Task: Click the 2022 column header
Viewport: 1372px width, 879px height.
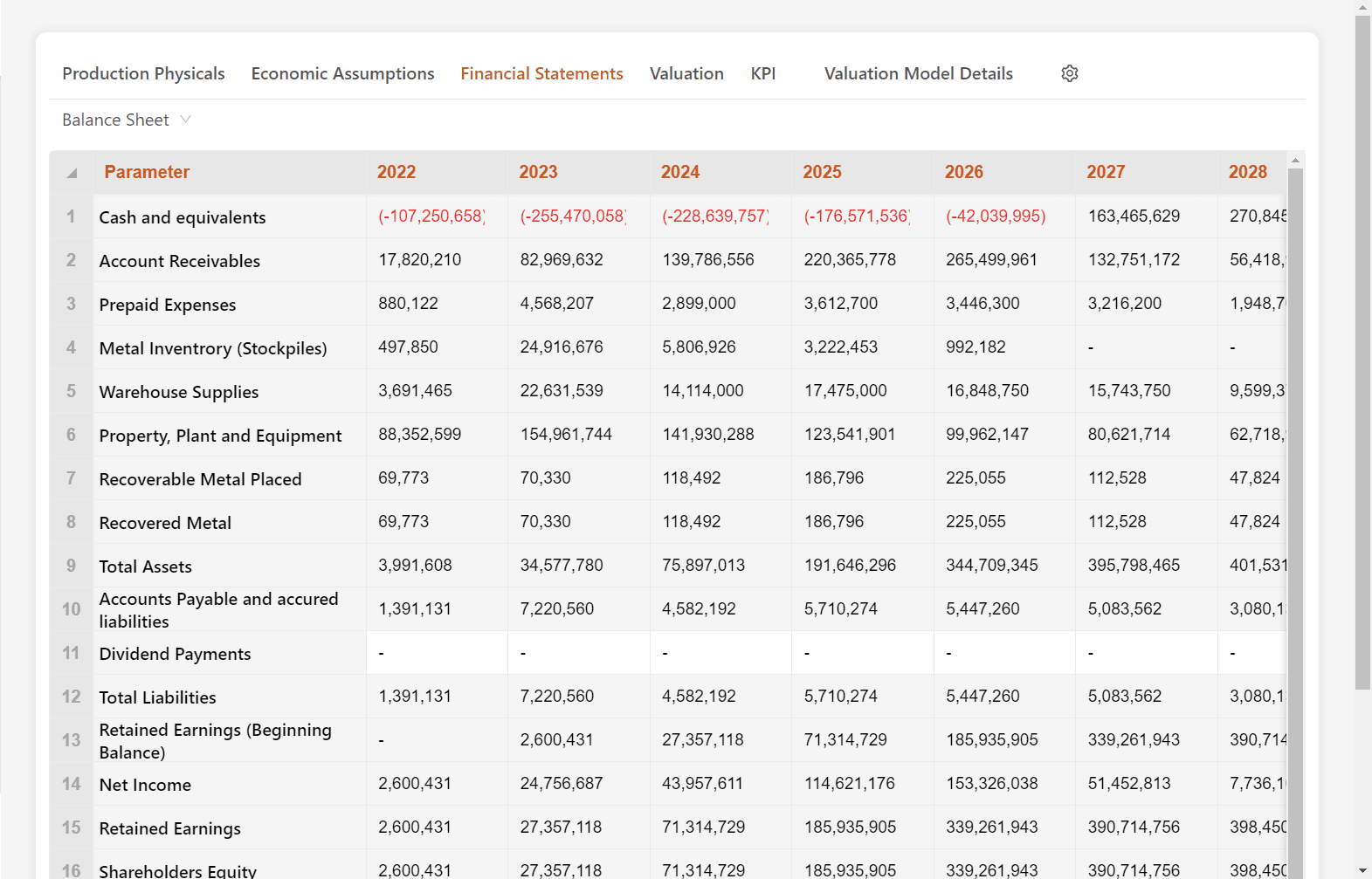Action: pos(396,172)
